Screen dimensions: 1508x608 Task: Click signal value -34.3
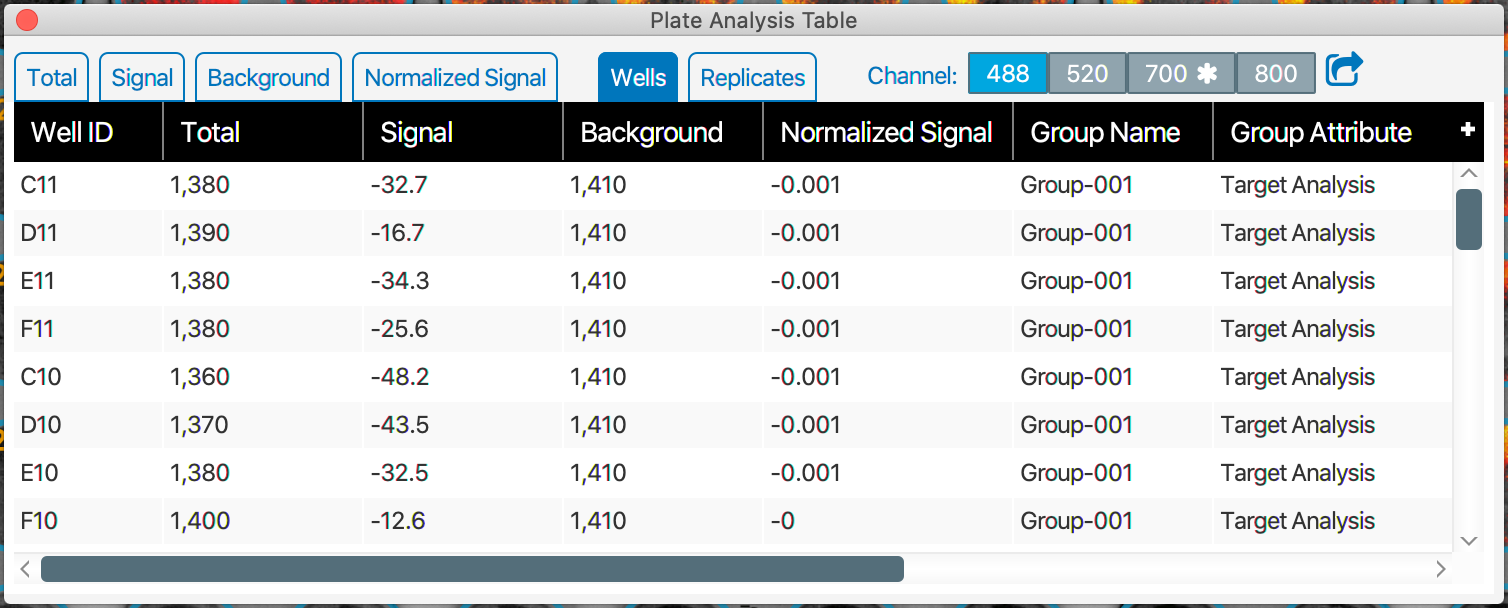coord(400,281)
